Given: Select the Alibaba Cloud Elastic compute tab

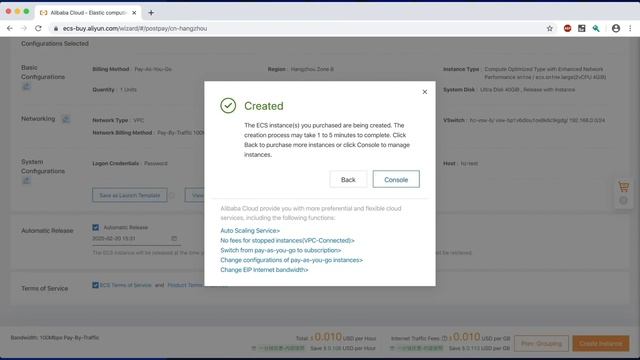Looking at the screenshot, I should point(88,13).
